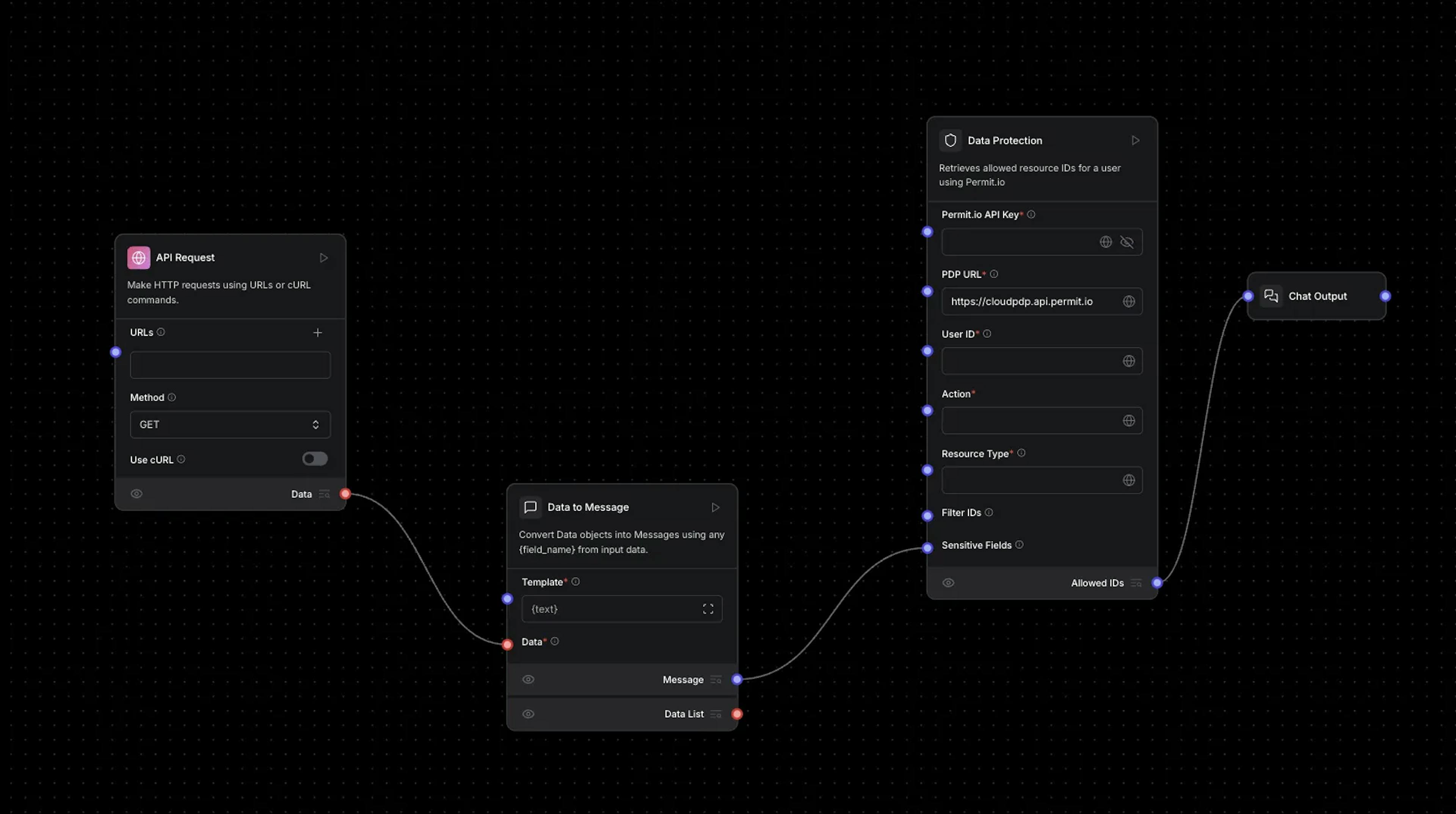The width and height of the screenshot is (1456, 814).
Task: Open the Method GET dropdown
Action: point(230,425)
